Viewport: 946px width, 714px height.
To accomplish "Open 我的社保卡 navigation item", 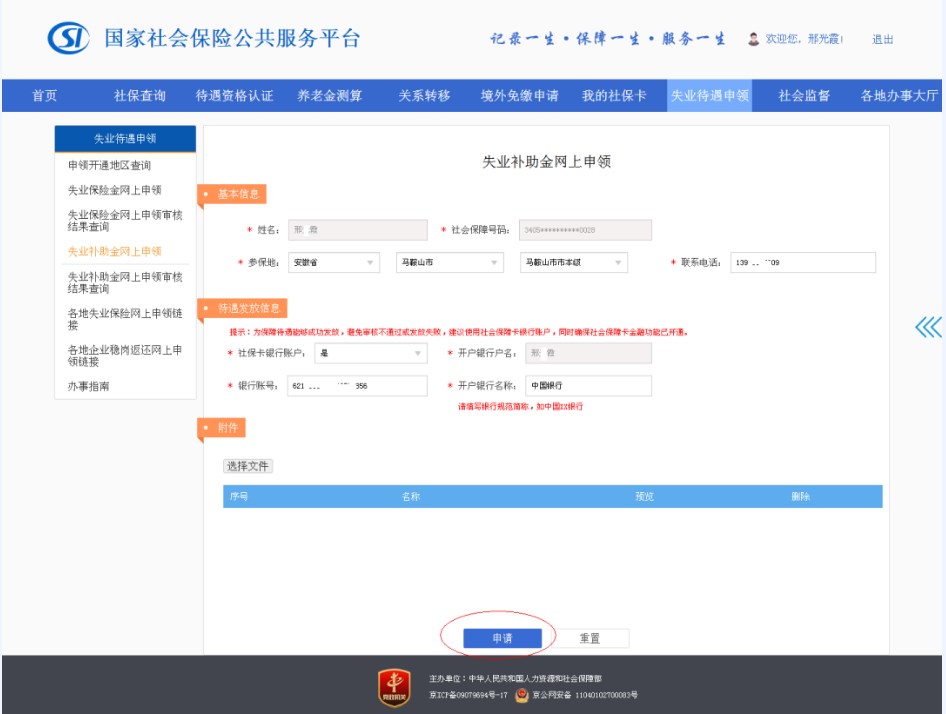I will point(614,95).
